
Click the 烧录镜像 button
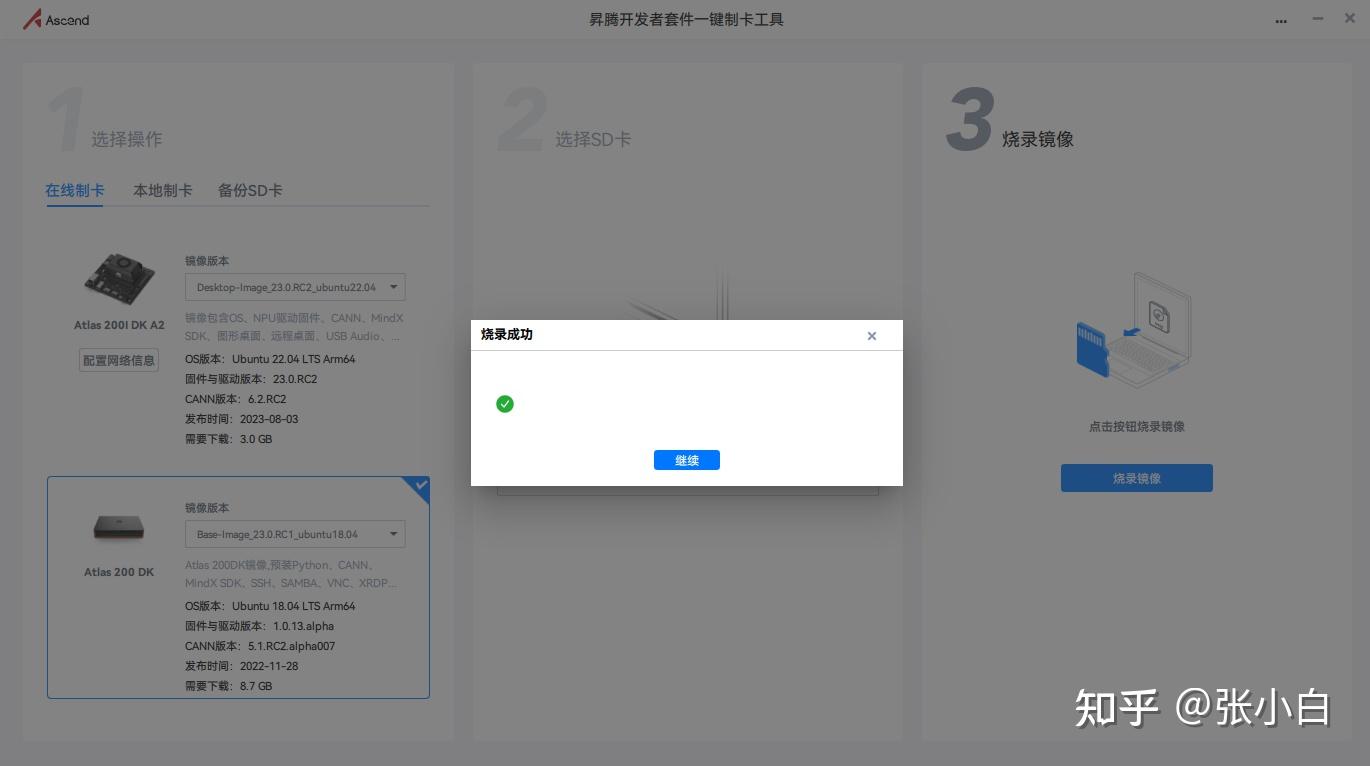1137,478
